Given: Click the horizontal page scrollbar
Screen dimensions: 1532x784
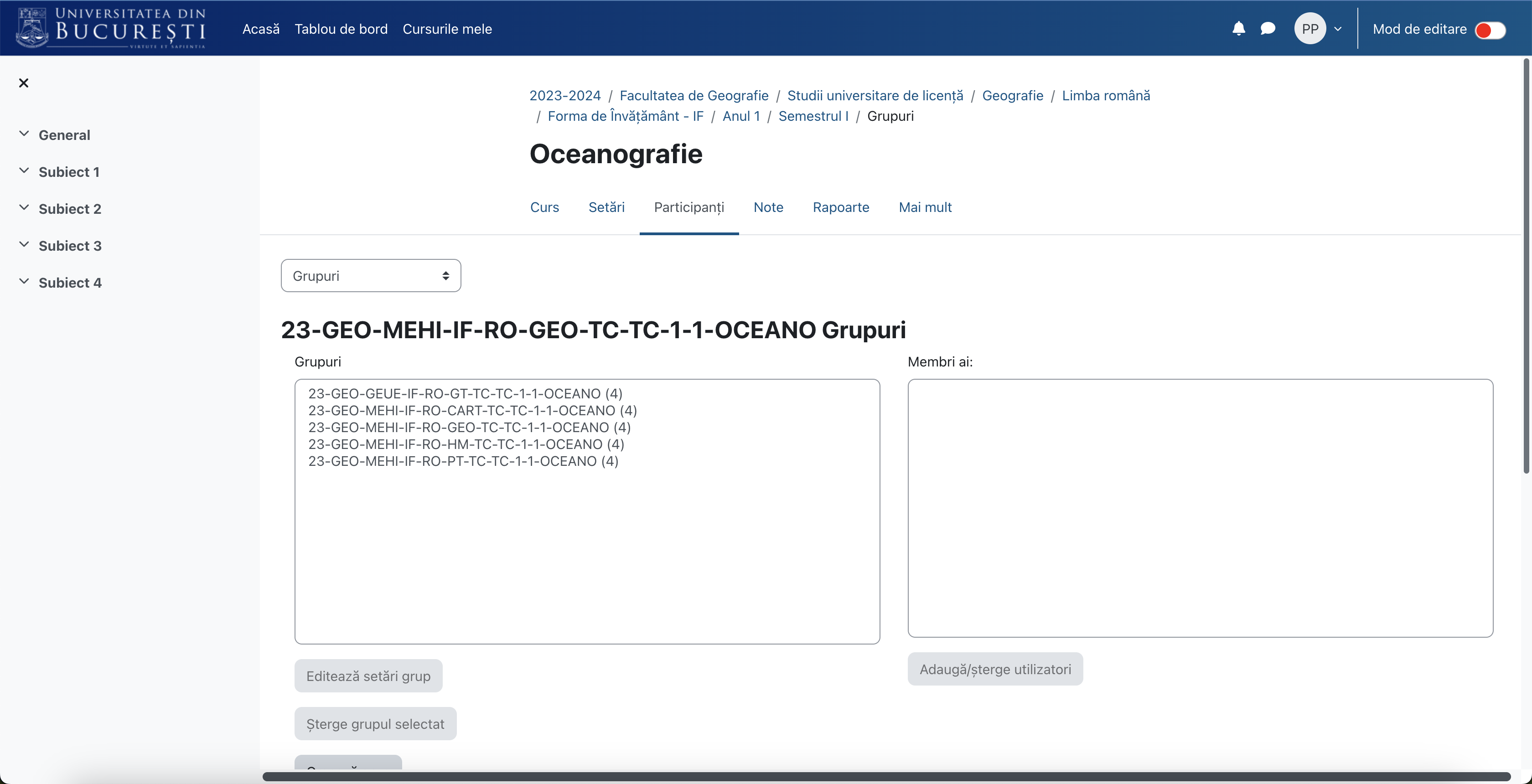Looking at the screenshot, I should 886,776.
